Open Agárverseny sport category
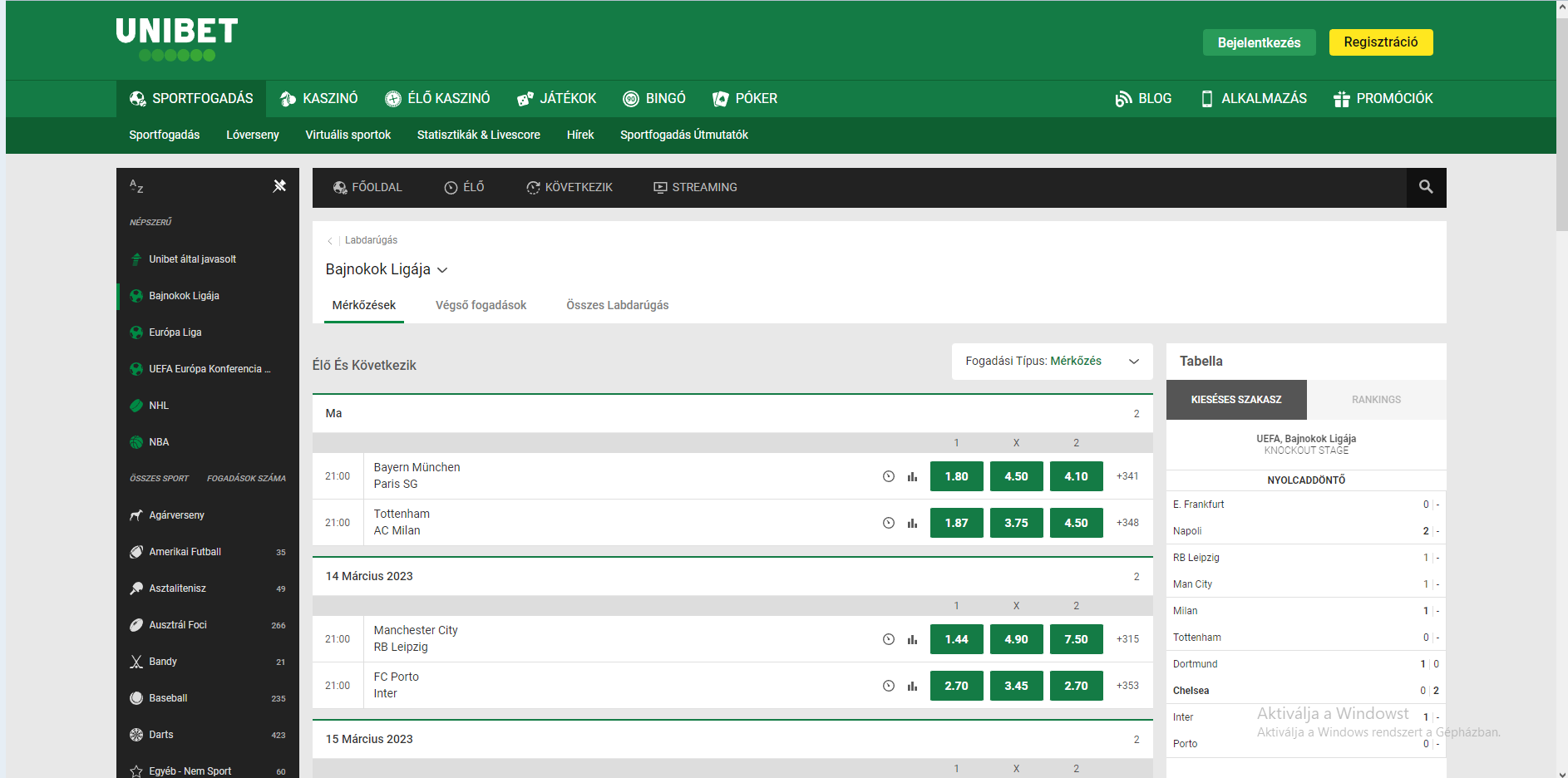This screenshot has width=1568, height=778. coord(208,515)
